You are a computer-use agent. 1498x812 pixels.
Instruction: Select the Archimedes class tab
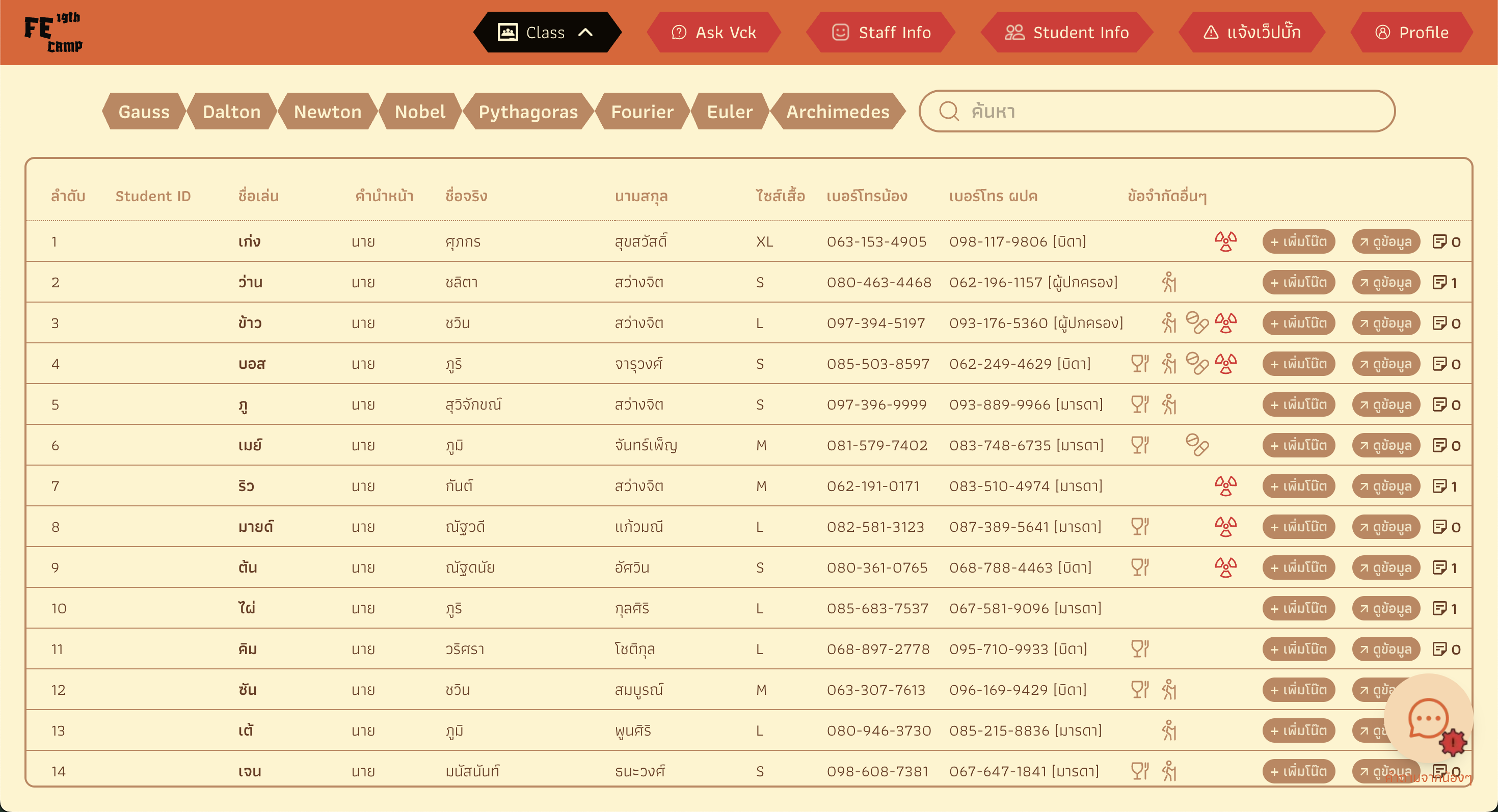(x=838, y=111)
